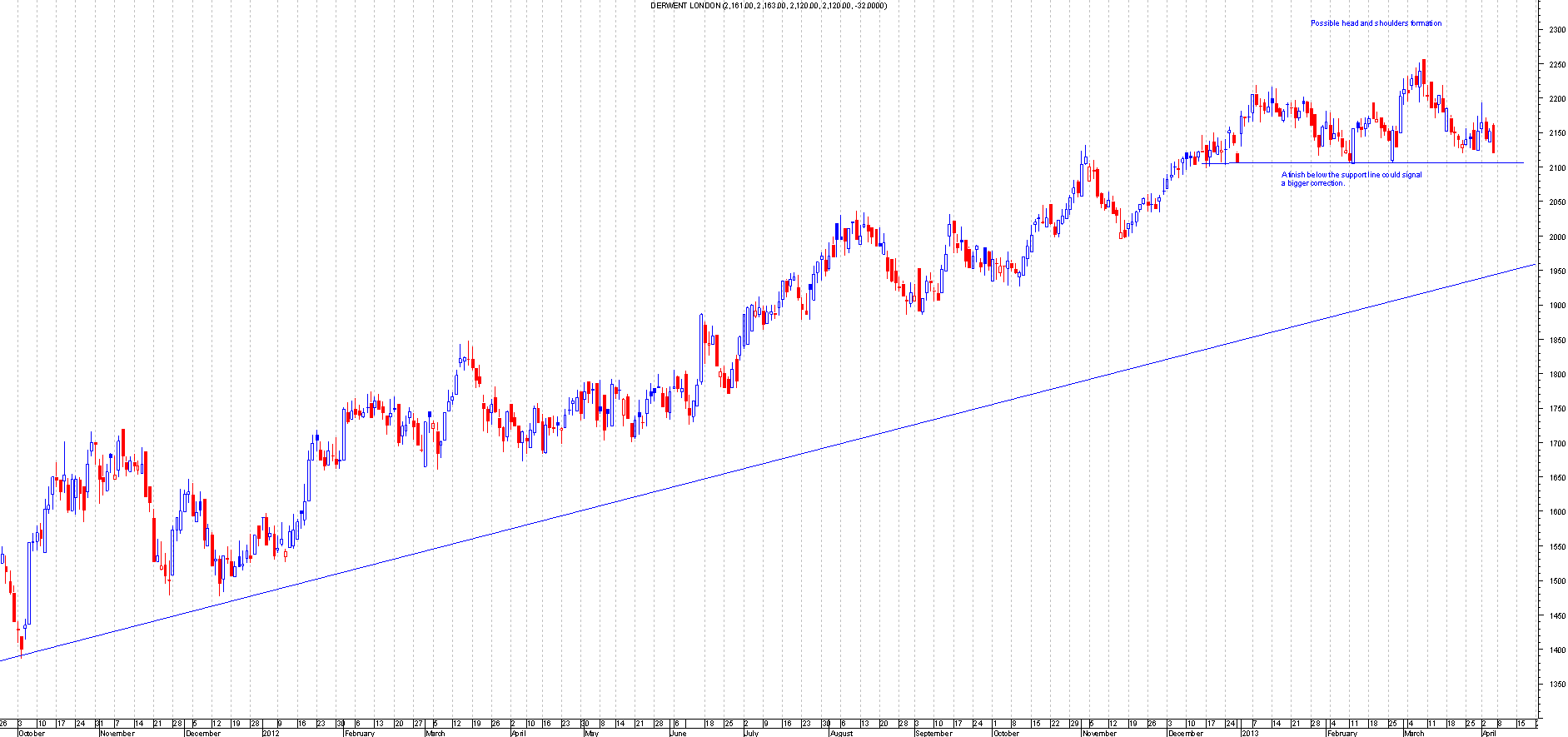Select the 1350 price level label
The image size is (1568, 737).
(1556, 685)
